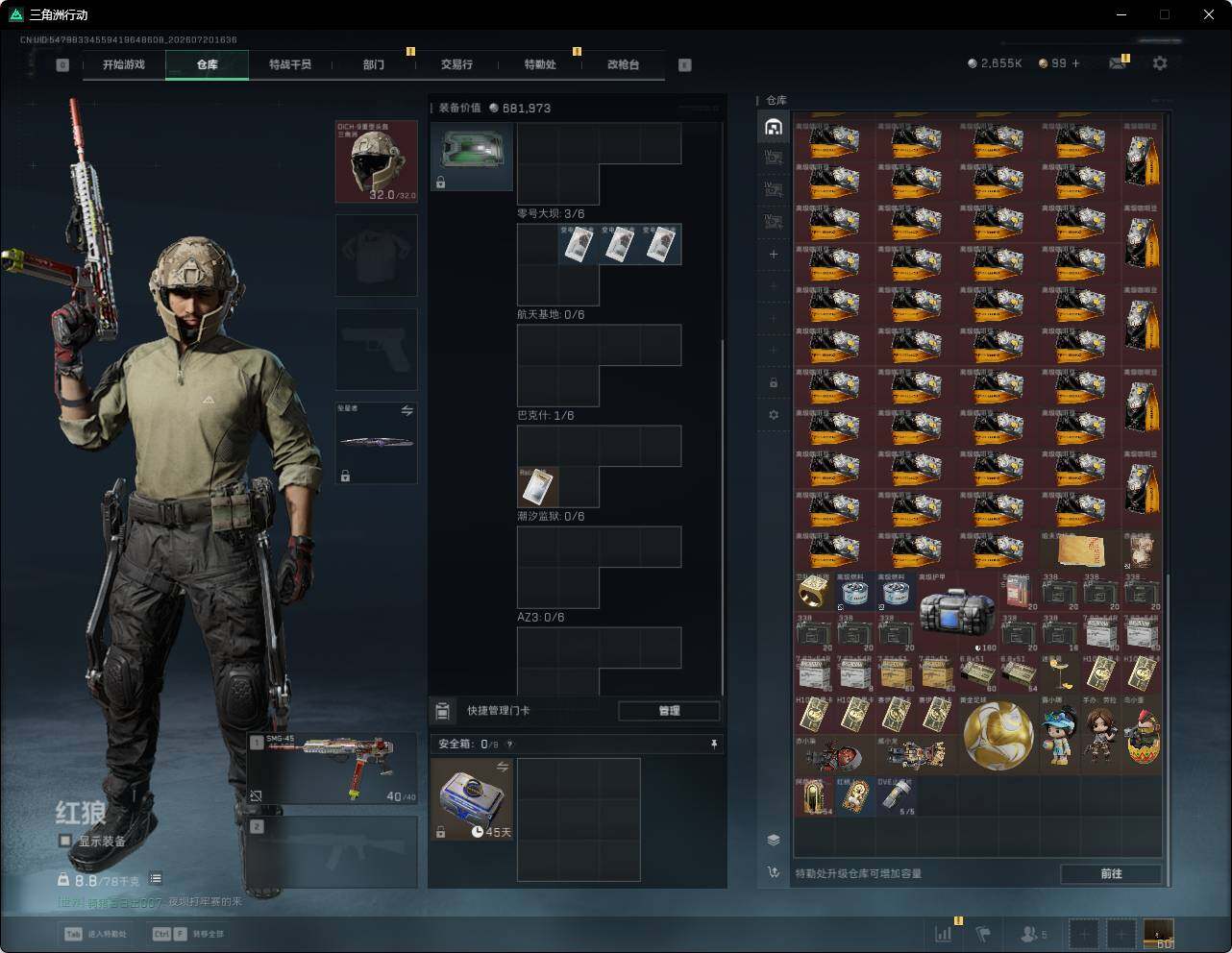Select the green keycard case item
This screenshot has height=953, width=1232.
472,156
